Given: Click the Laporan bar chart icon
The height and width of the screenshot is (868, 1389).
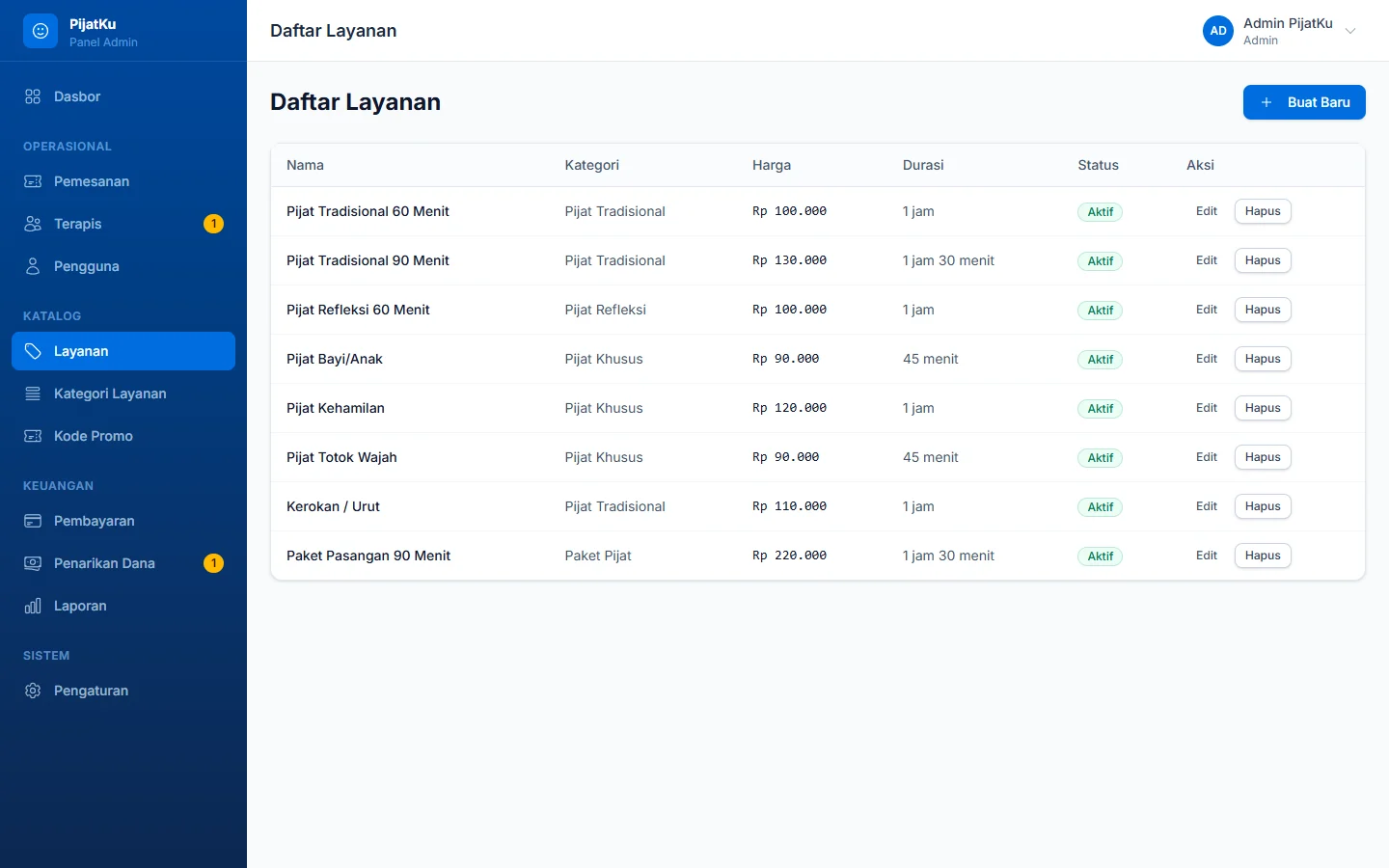Looking at the screenshot, I should [33, 606].
